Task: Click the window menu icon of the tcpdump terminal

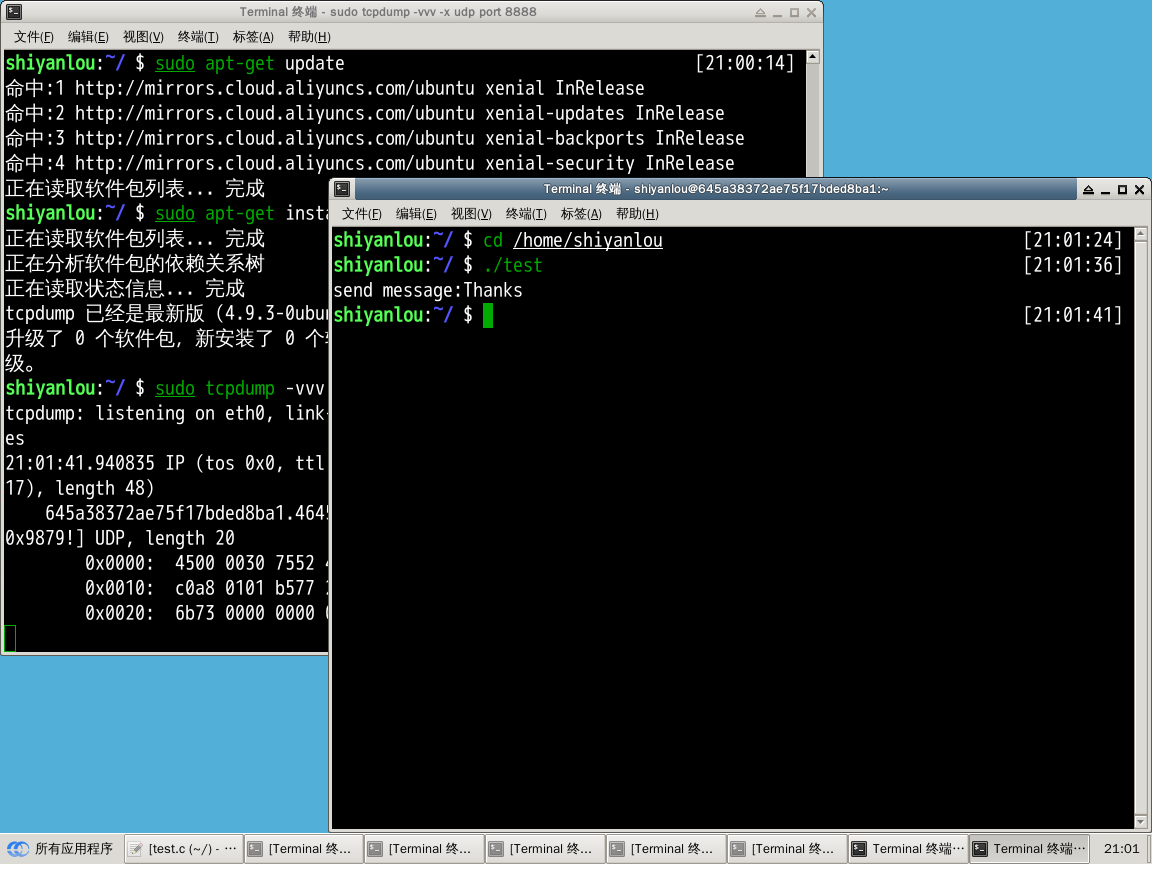Action: pyautogui.click(x=14, y=12)
